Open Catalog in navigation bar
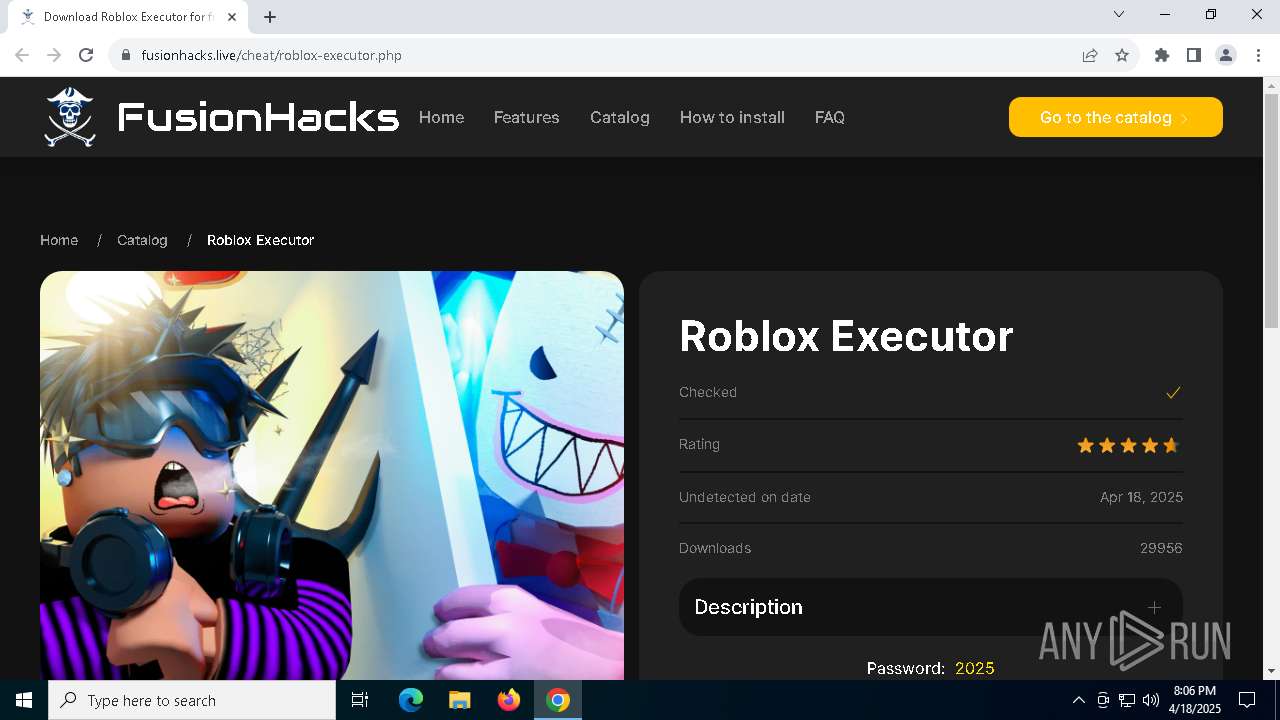The image size is (1280, 720). [x=620, y=117]
